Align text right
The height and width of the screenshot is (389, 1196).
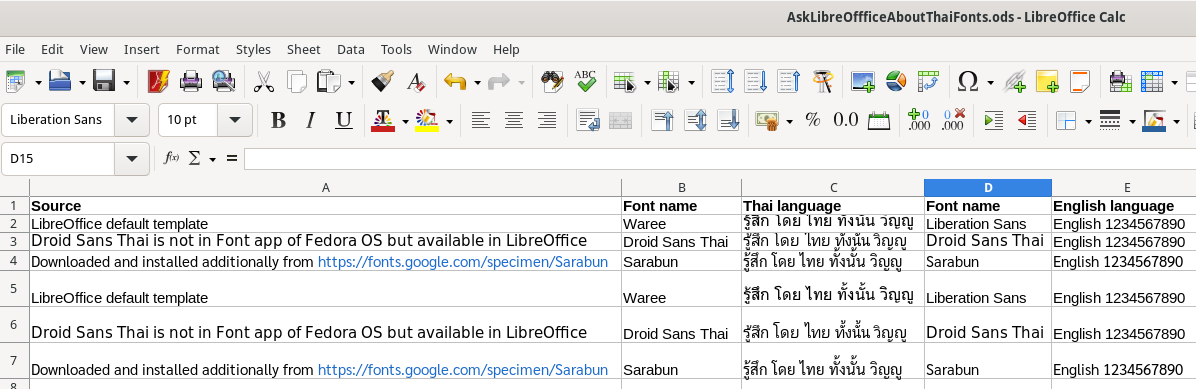[x=547, y=120]
